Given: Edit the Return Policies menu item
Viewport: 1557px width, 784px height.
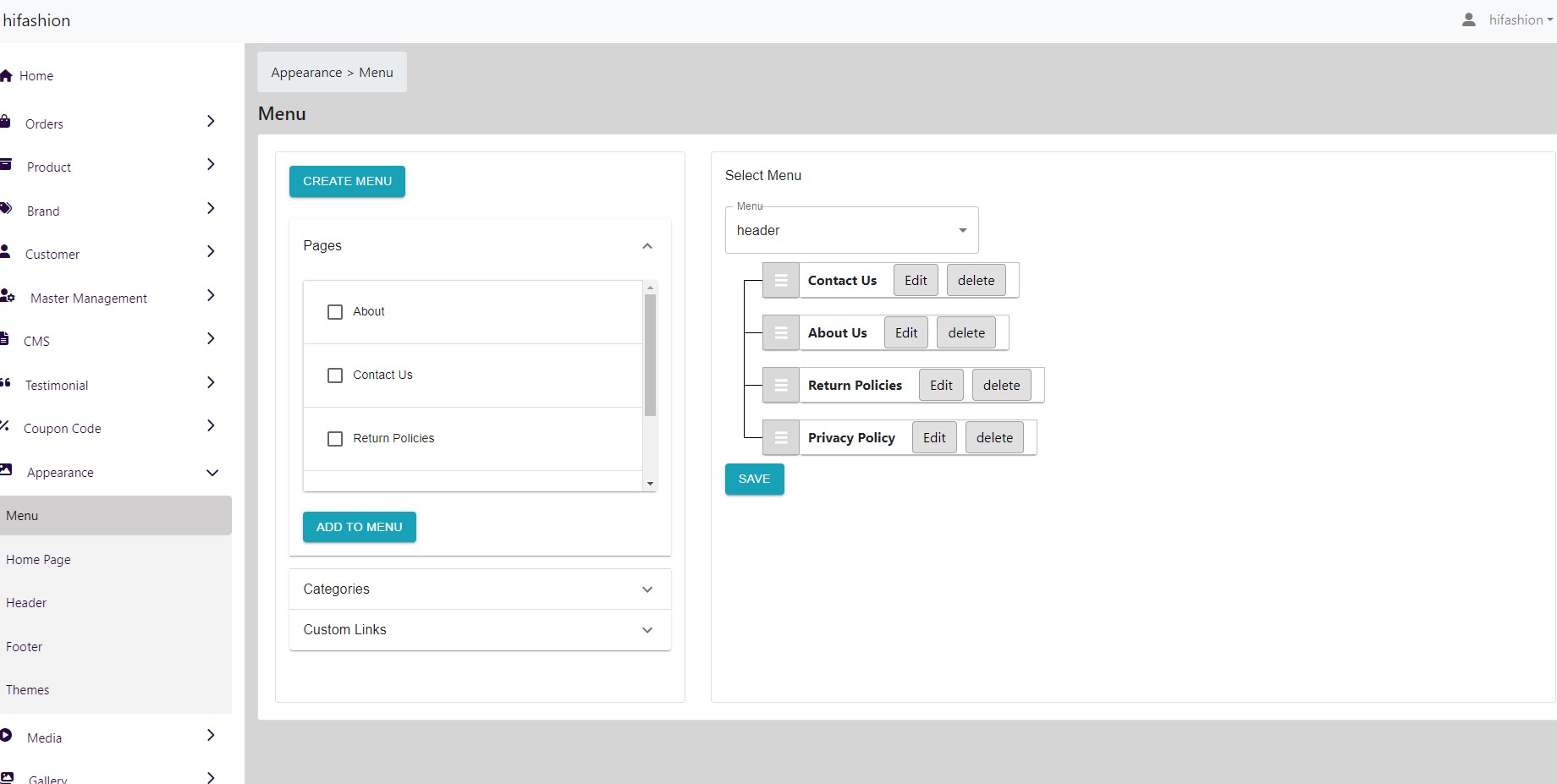Looking at the screenshot, I should tap(941, 386).
